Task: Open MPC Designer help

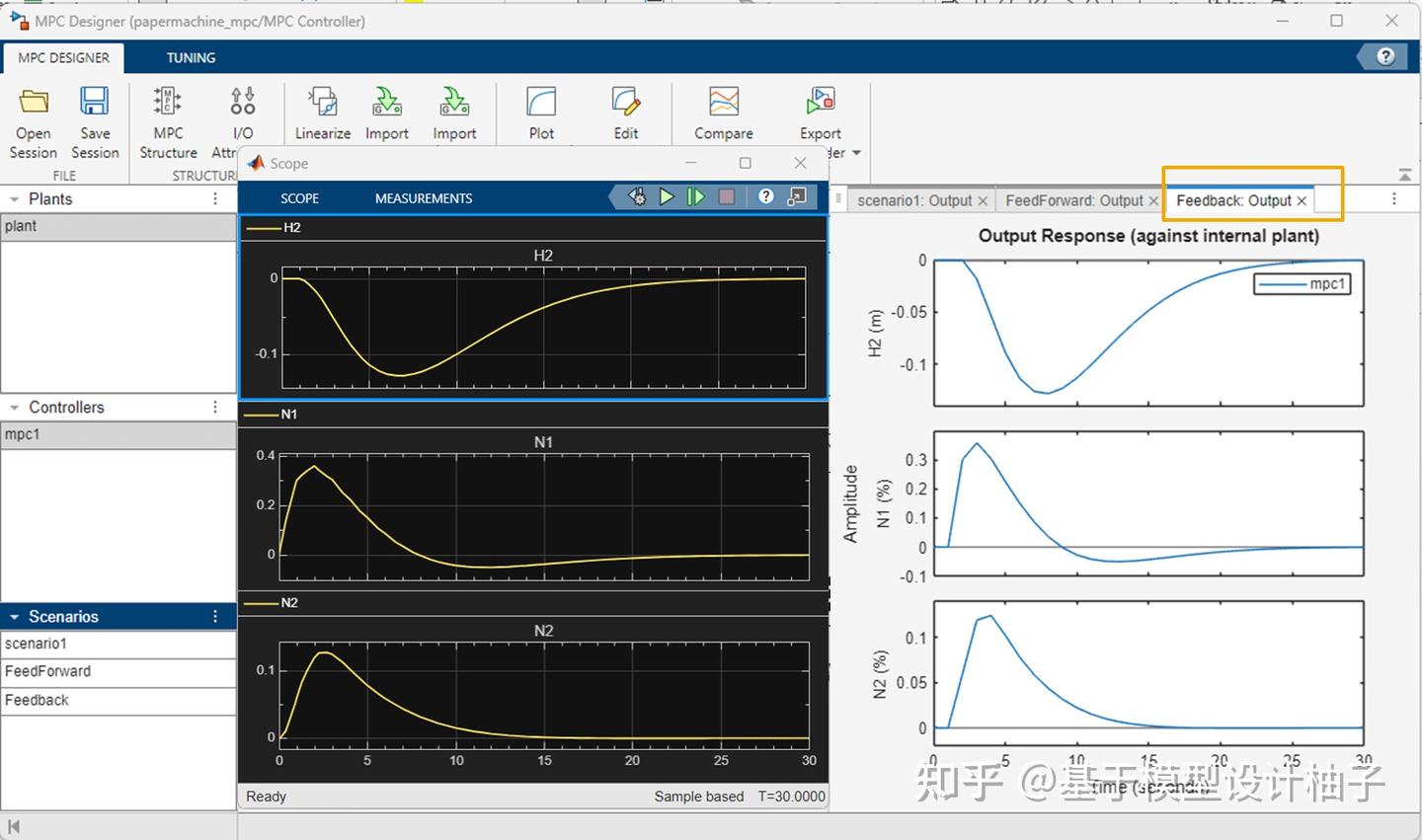Action: [1382, 56]
